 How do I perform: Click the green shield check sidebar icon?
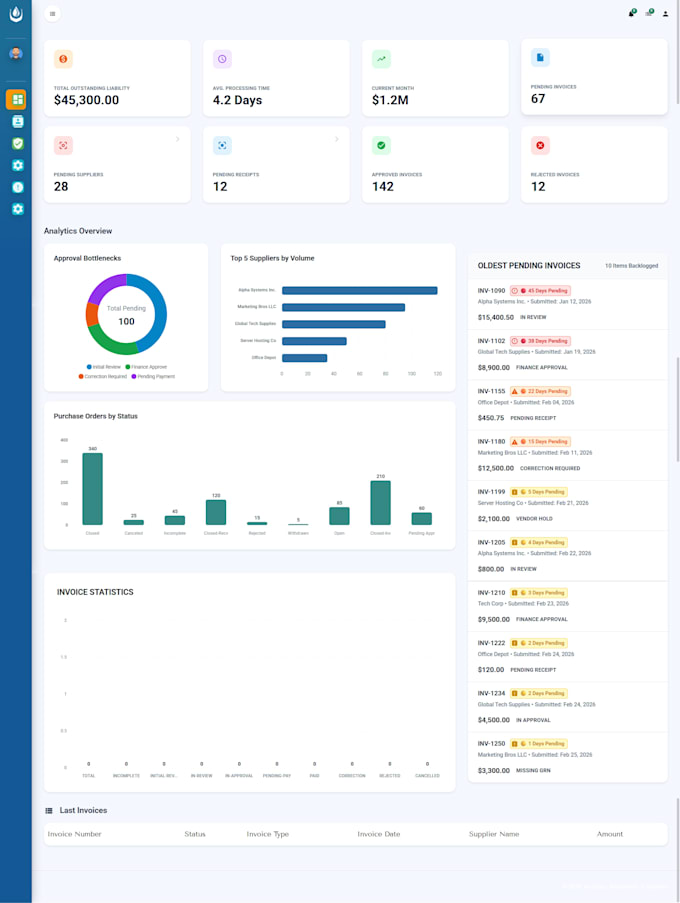click(17, 143)
